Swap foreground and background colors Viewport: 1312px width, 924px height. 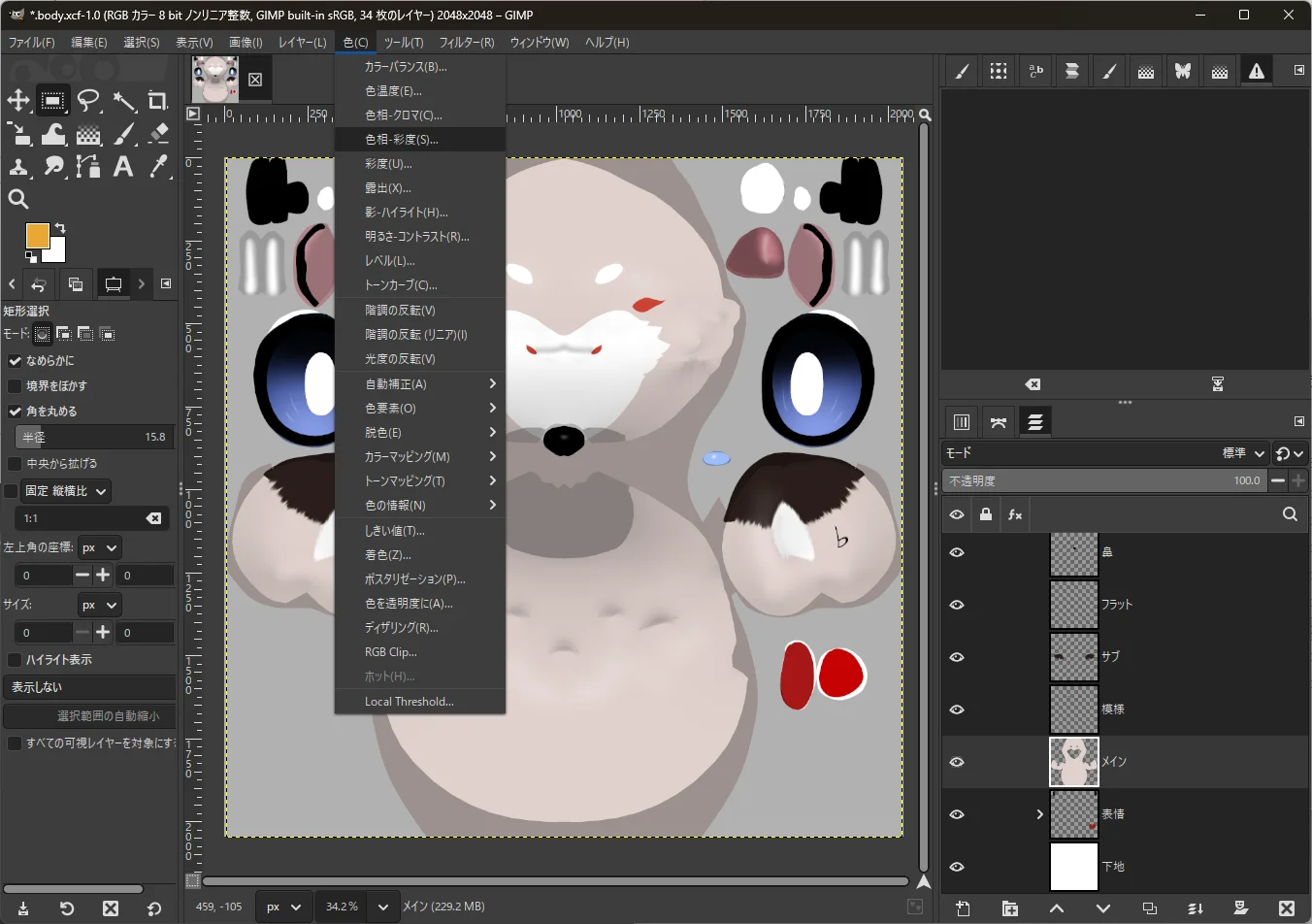click(60, 228)
